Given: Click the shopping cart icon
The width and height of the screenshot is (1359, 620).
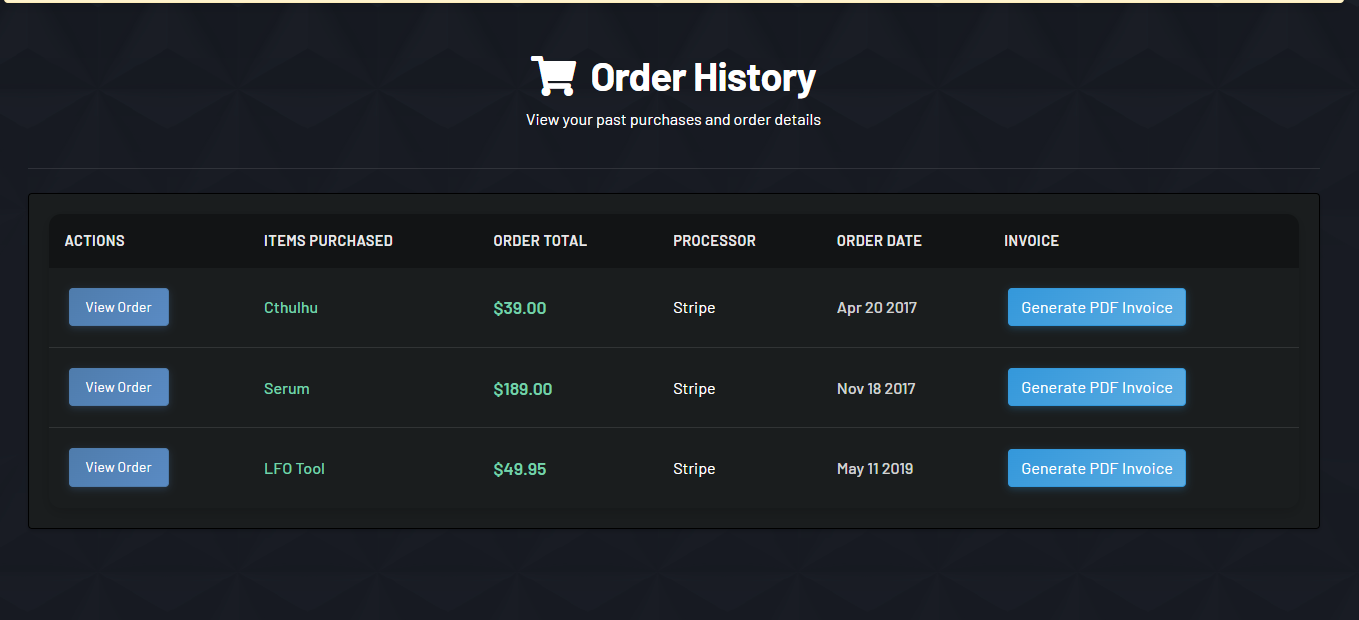Looking at the screenshot, I should click(x=553, y=76).
